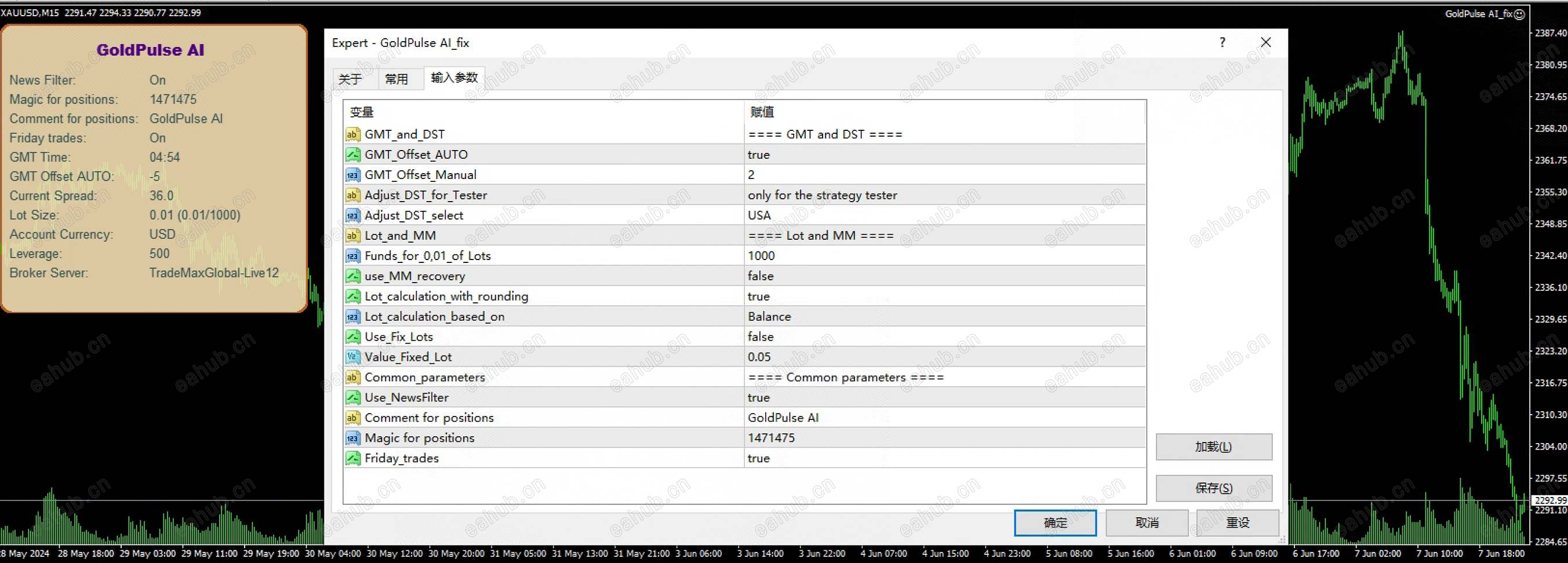This screenshot has width=1568, height=563.
Task: Click the Comment value GoldPulse AI in table
Action: click(783, 418)
